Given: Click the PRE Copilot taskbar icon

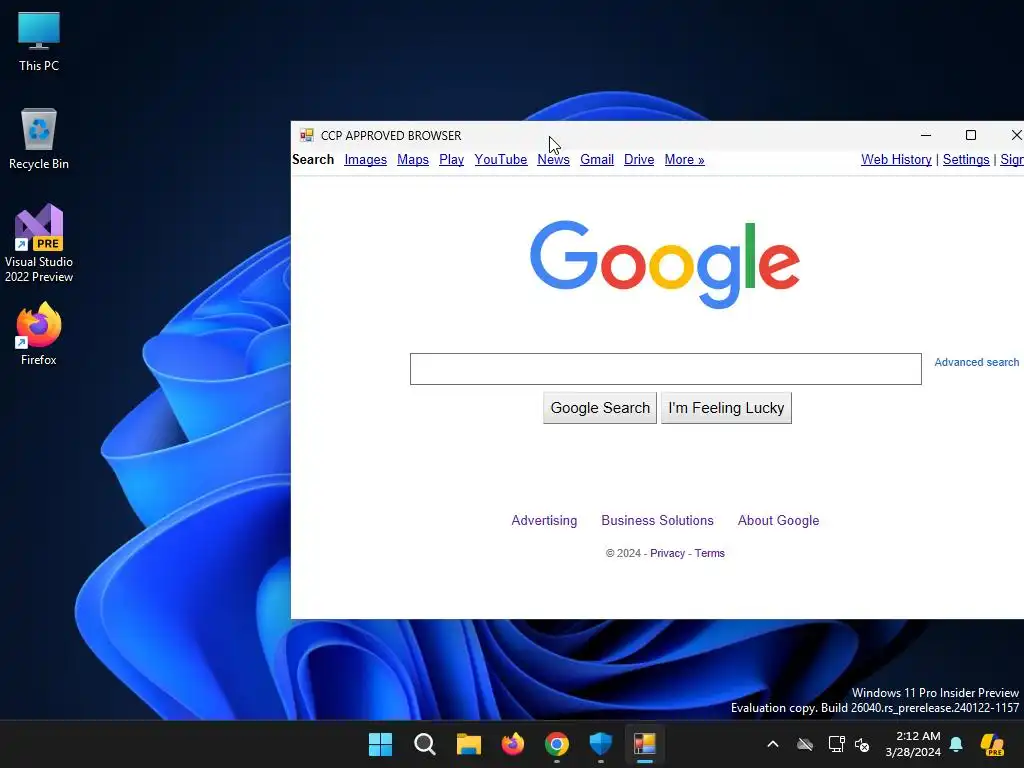Looking at the screenshot, I should (992, 744).
